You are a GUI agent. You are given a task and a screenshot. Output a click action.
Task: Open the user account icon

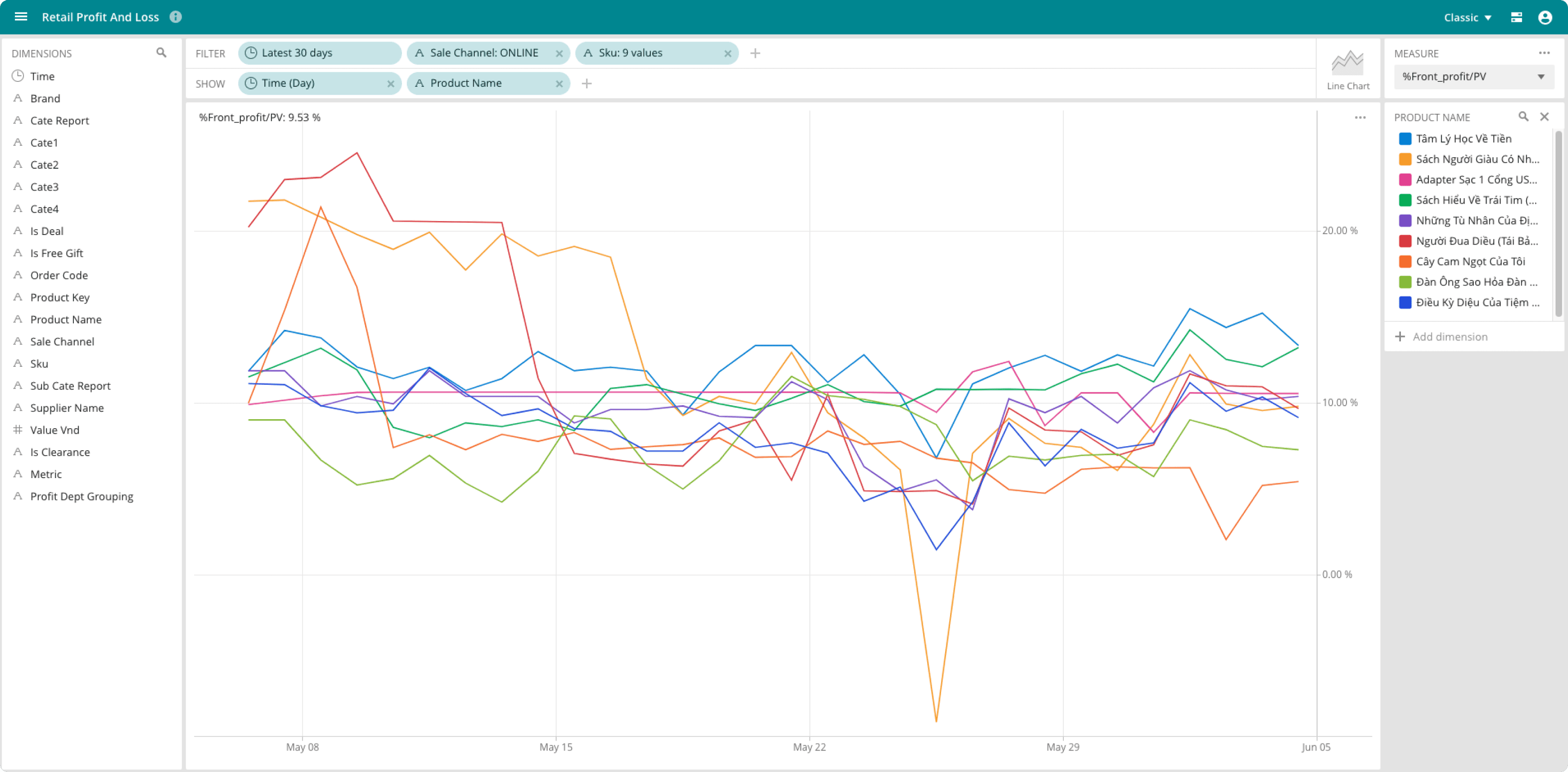(1545, 17)
